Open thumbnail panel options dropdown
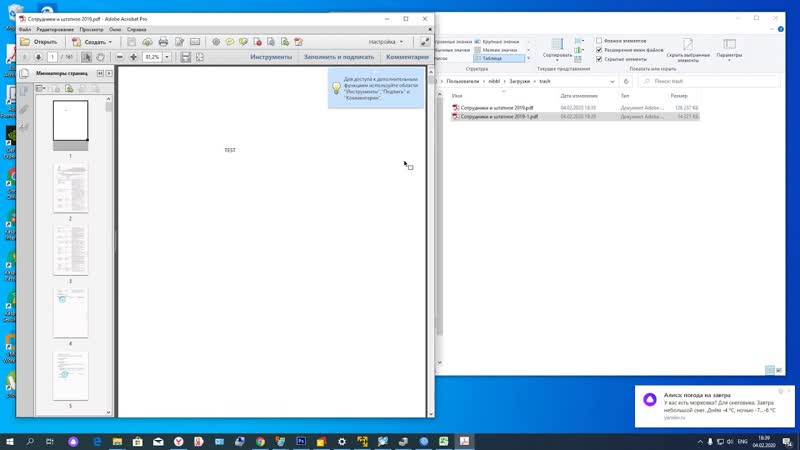This screenshot has width=800, height=450. coord(41,89)
